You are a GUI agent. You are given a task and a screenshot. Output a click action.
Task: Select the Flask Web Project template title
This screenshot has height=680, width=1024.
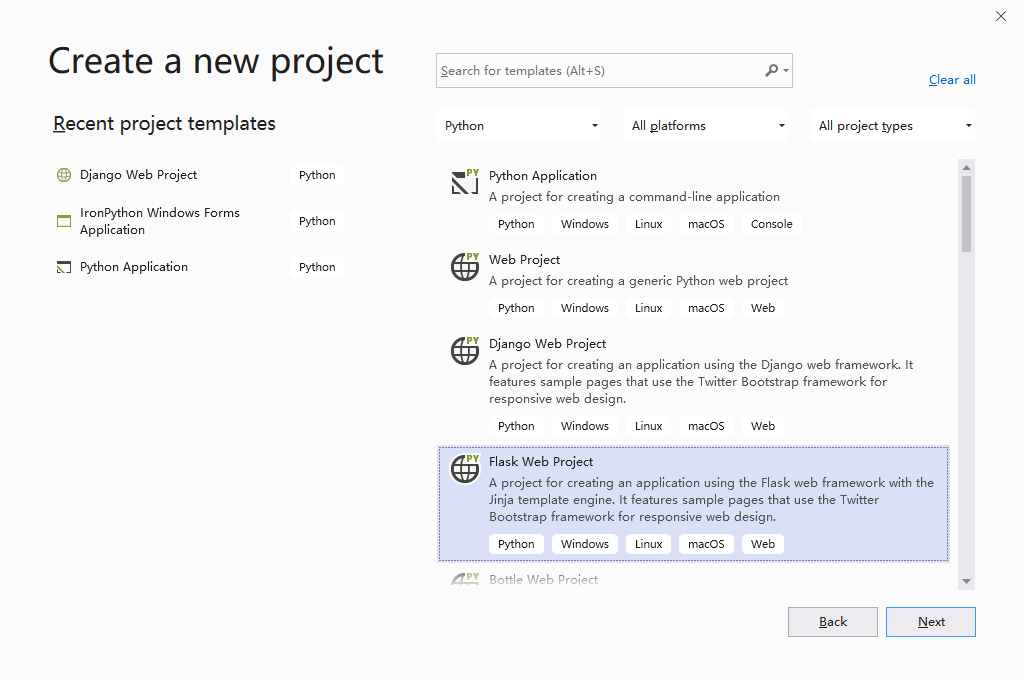pos(541,462)
